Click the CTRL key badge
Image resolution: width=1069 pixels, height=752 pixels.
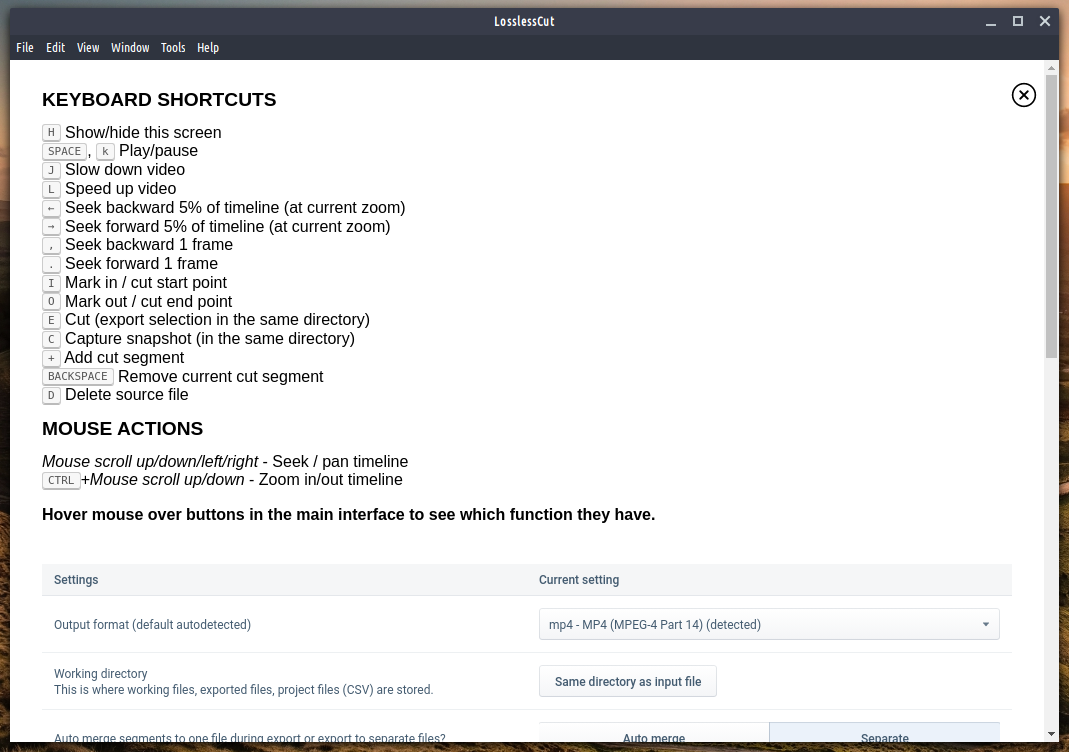coord(61,480)
